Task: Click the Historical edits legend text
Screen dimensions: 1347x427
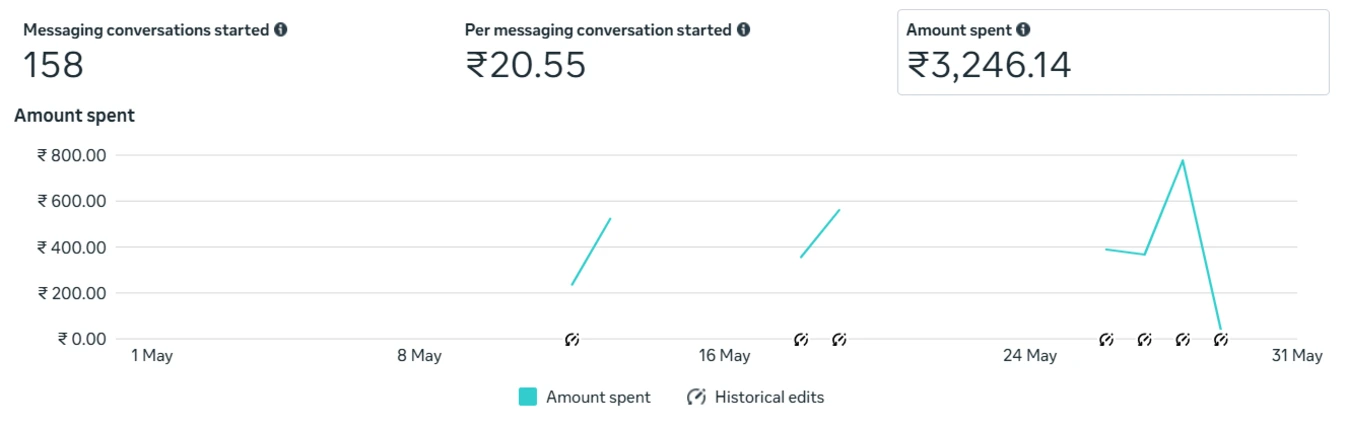Action: pos(769,397)
